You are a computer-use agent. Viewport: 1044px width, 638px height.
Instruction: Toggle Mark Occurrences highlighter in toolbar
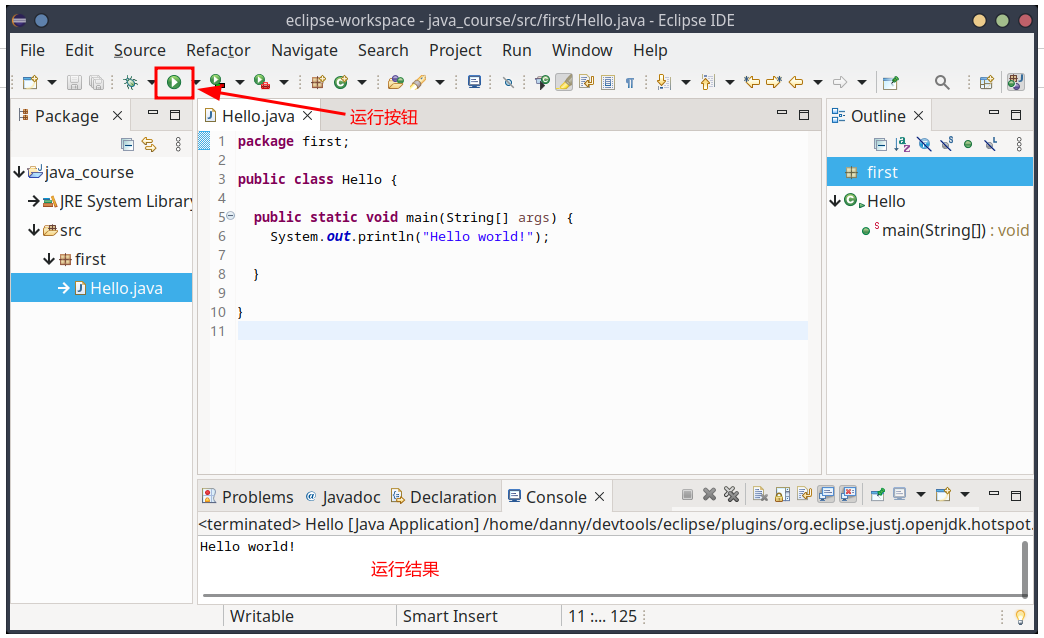[x=564, y=82]
